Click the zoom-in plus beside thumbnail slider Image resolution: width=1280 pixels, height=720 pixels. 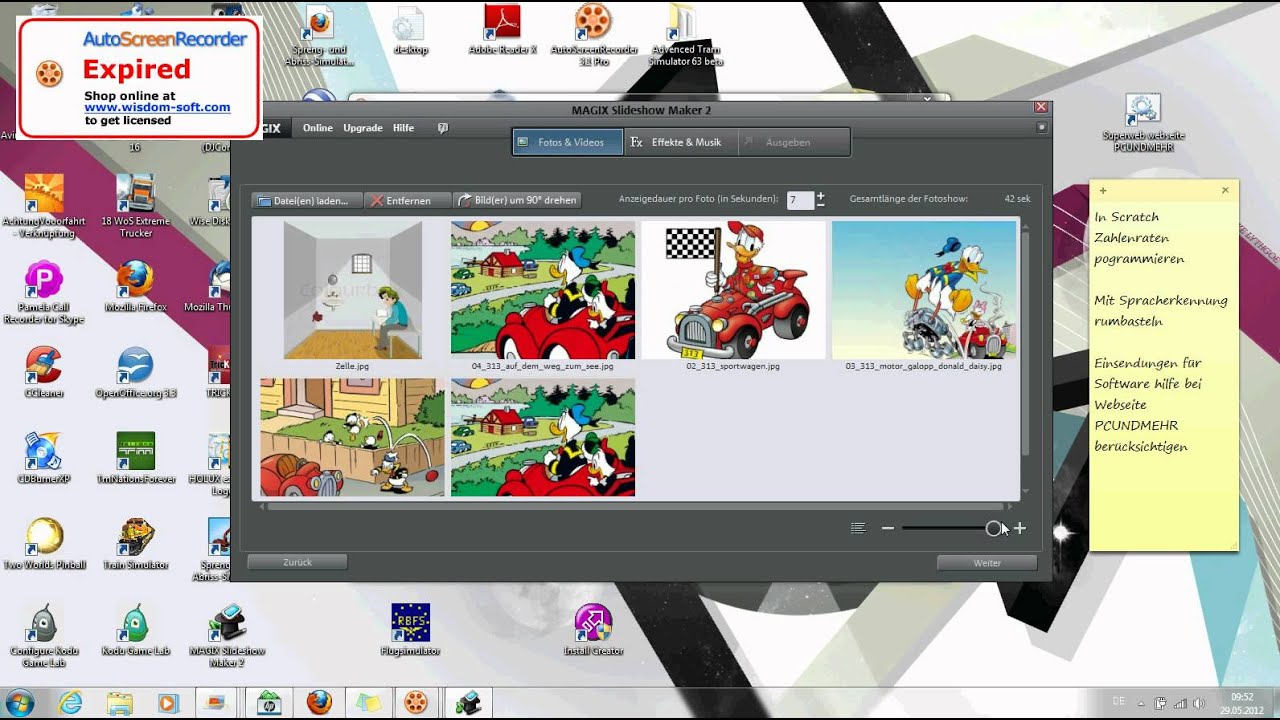tap(1020, 528)
